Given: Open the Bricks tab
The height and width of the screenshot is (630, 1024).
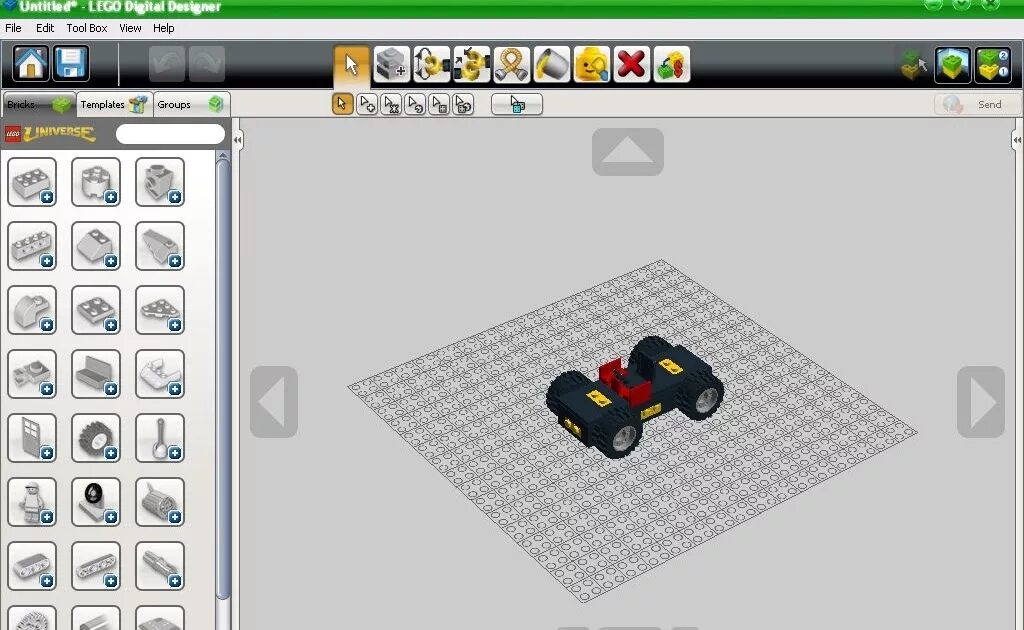Looking at the screenshot, I should click(39, 104).
